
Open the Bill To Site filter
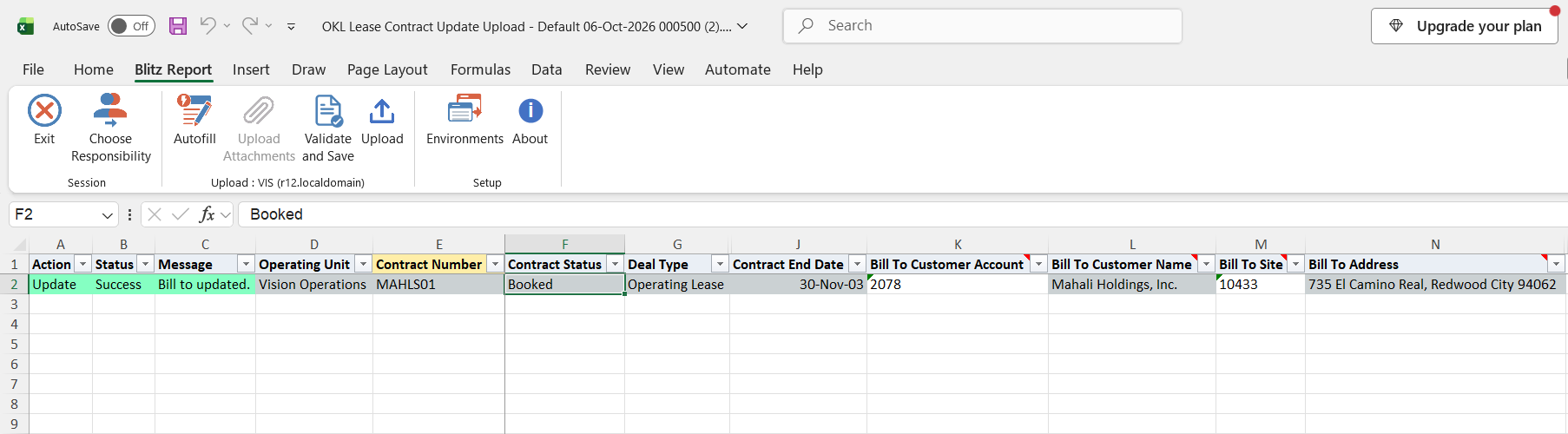point(1296,264)
